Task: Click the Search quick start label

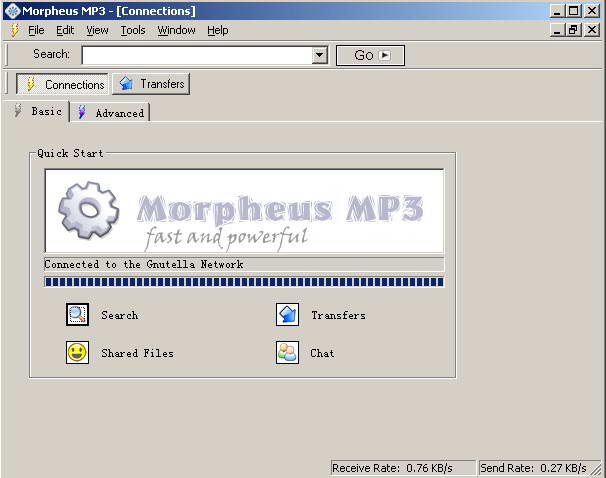Action: tap(120, 315)
